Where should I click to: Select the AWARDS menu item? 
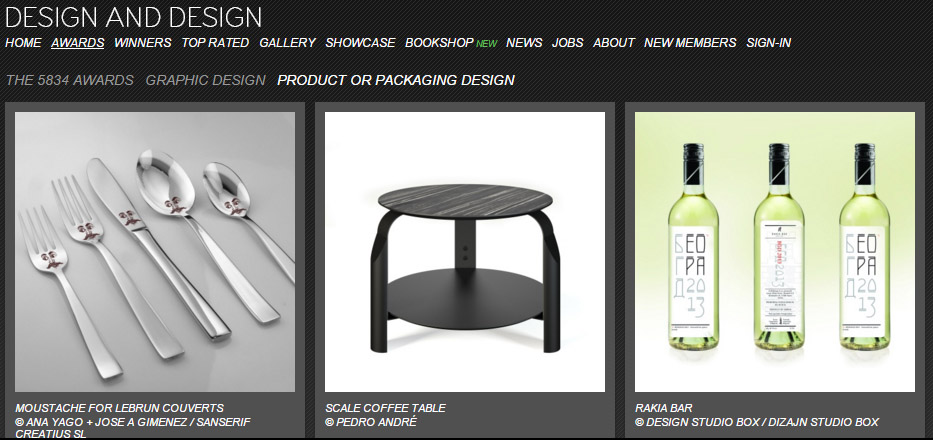click(x=78, y=43)
